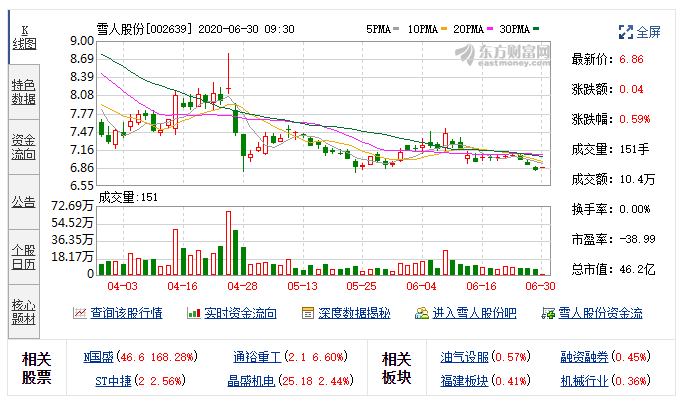Click the 成交量:151 label above the volume chart
This screenshot has width=688, height=405.
click(x=128, y=197)
